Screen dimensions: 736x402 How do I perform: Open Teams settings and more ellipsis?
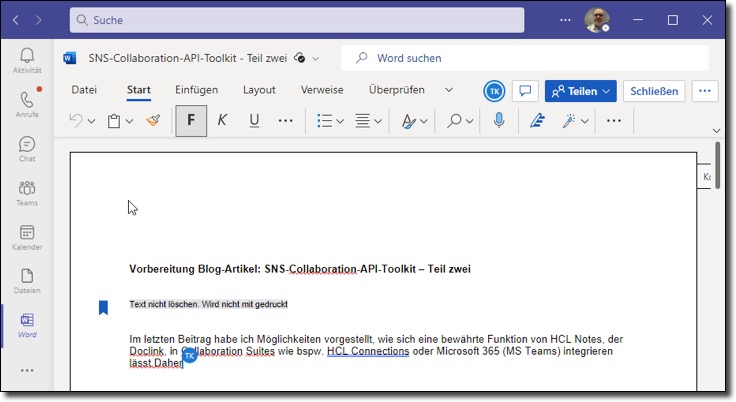tap(565, 20)
